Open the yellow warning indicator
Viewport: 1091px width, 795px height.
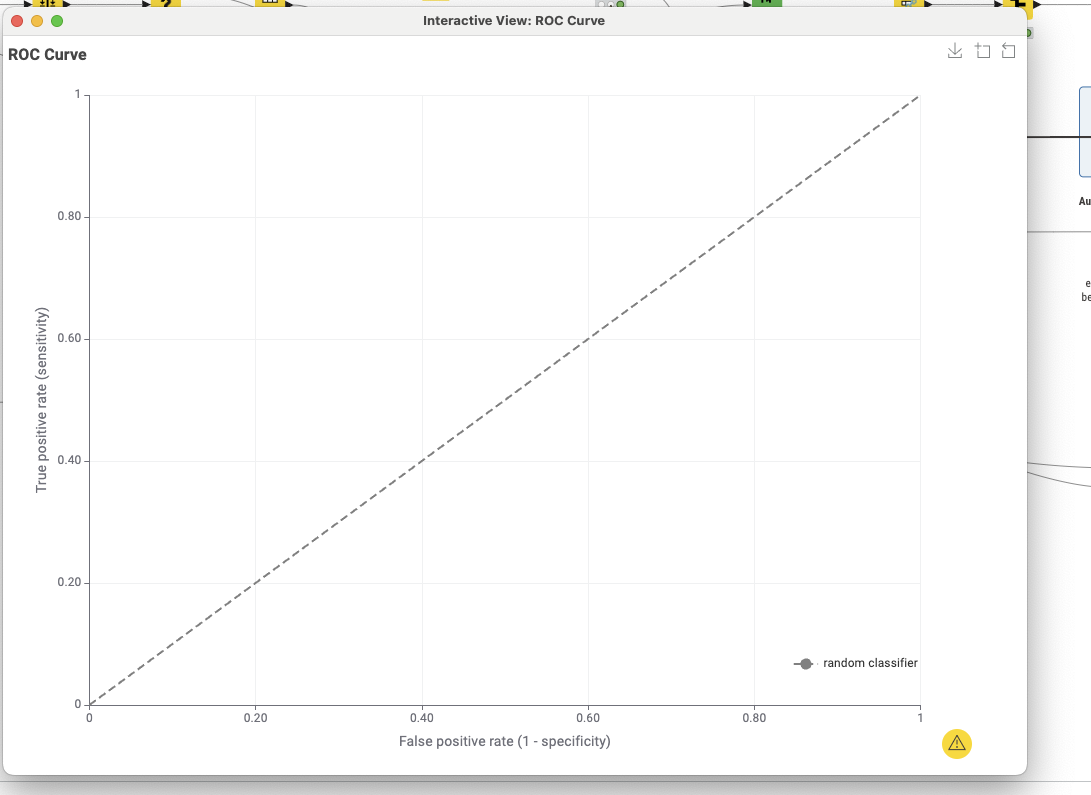957,743
